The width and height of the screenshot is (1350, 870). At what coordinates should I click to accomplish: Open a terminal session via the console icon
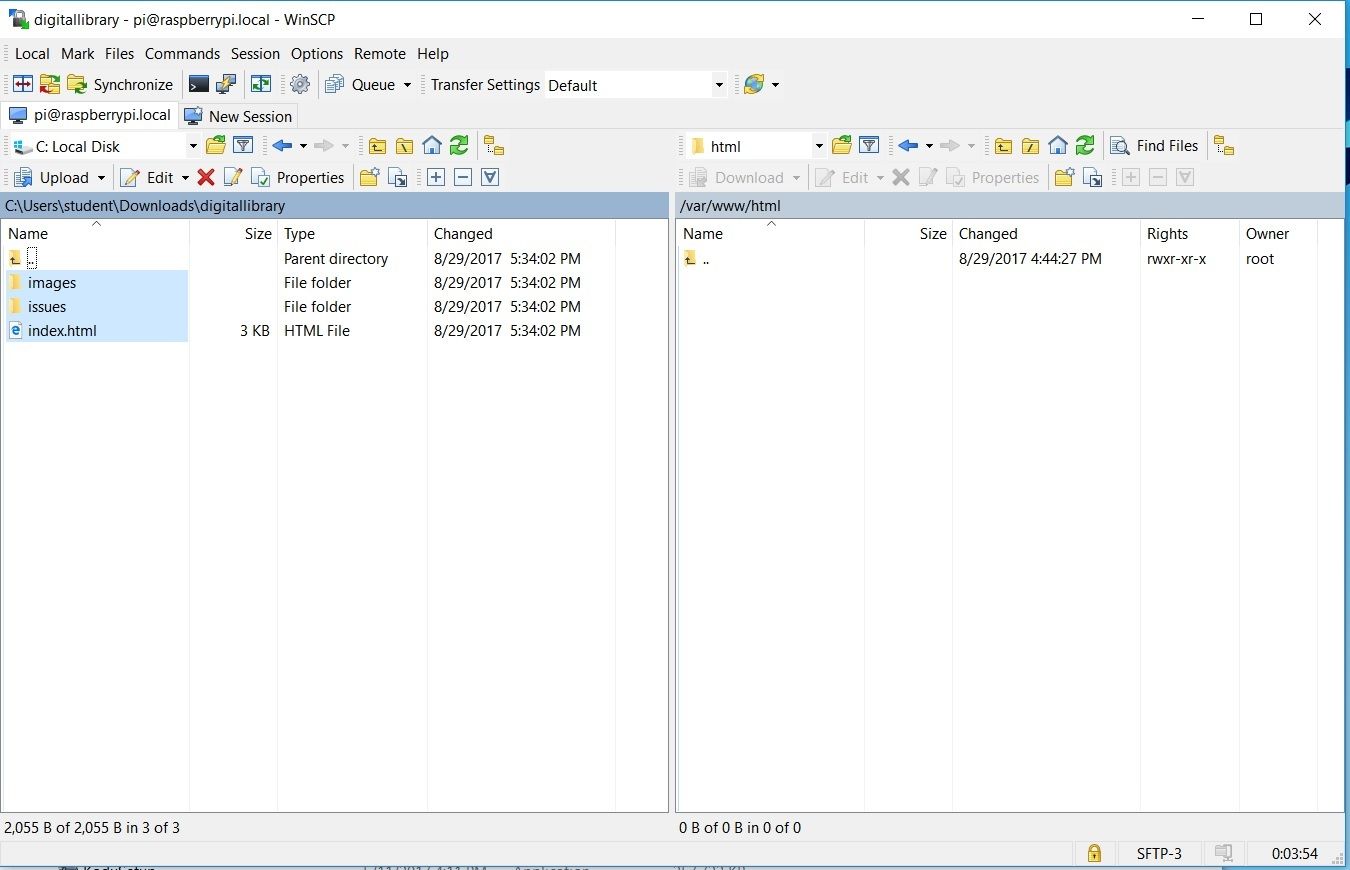[x=197, y=84]
